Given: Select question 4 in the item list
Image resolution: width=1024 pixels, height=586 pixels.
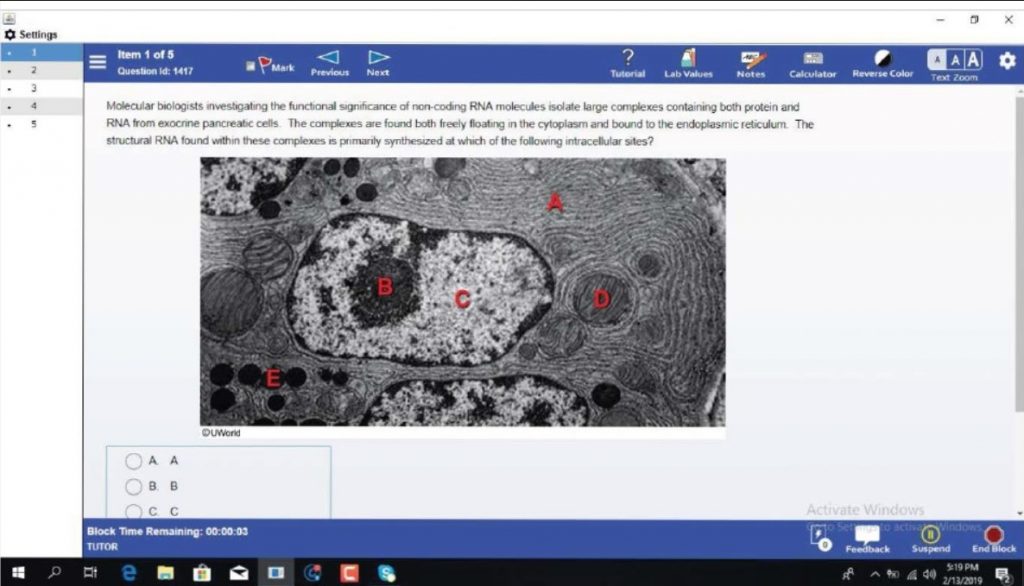Looking at the screenshot, I should [x=41, y=106].
